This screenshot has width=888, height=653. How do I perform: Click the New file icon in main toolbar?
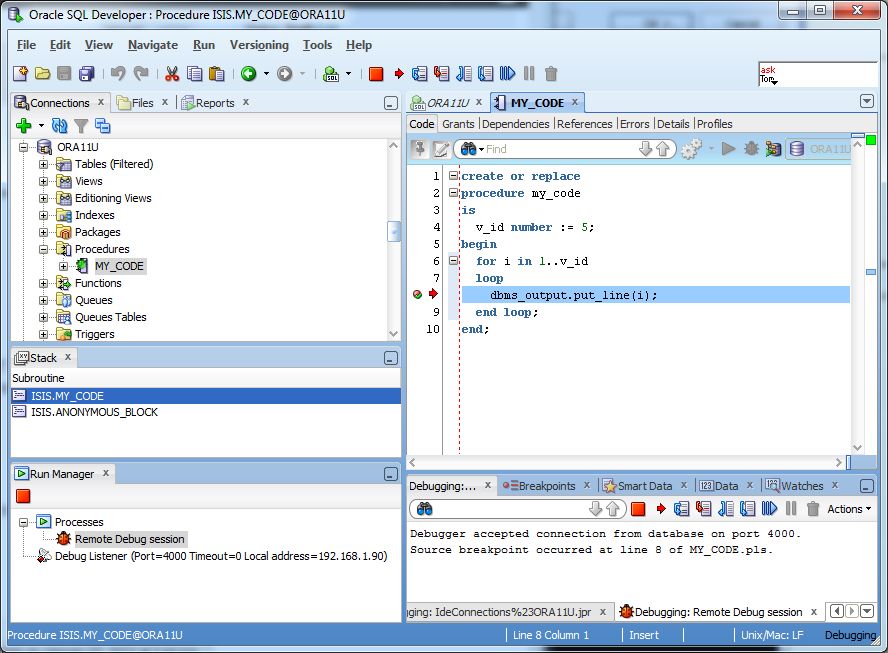[x=20, y=74]
